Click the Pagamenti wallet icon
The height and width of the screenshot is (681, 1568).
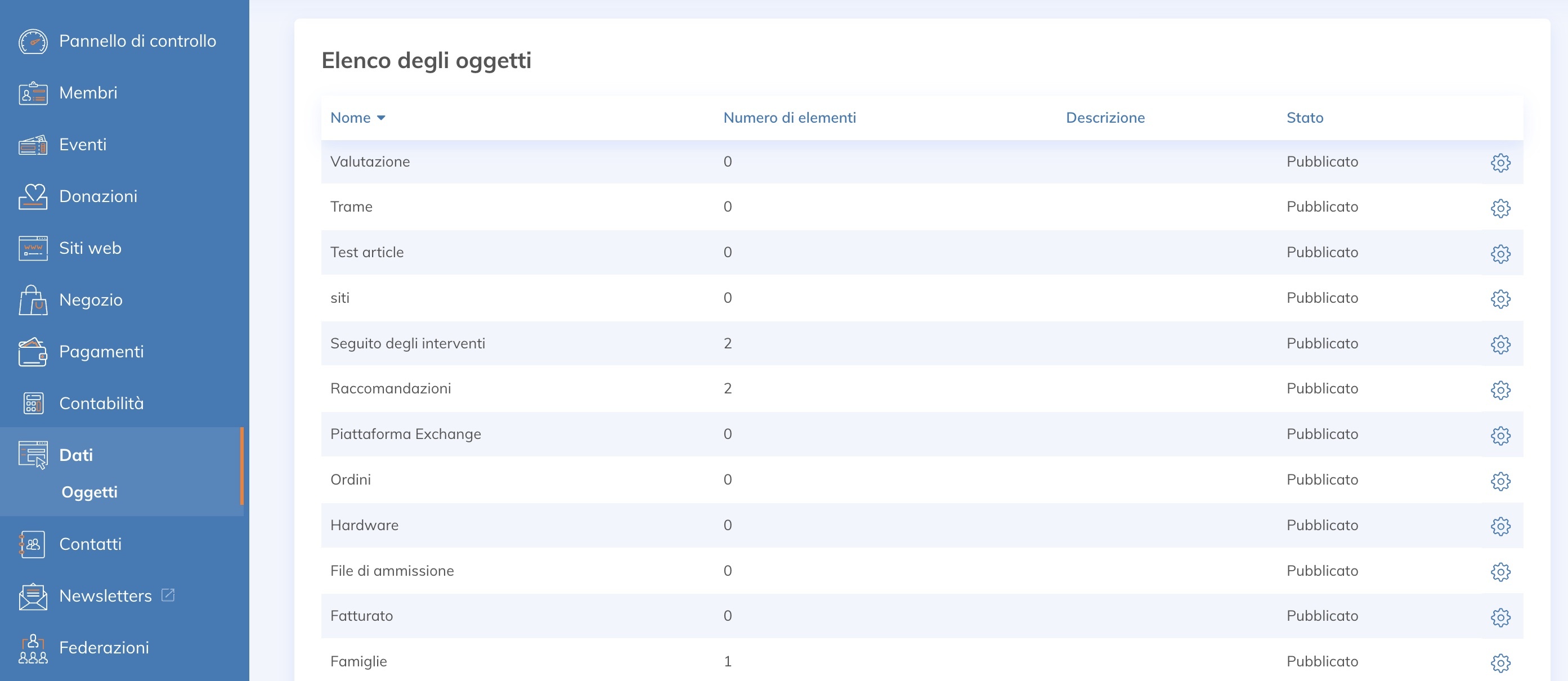33,352
